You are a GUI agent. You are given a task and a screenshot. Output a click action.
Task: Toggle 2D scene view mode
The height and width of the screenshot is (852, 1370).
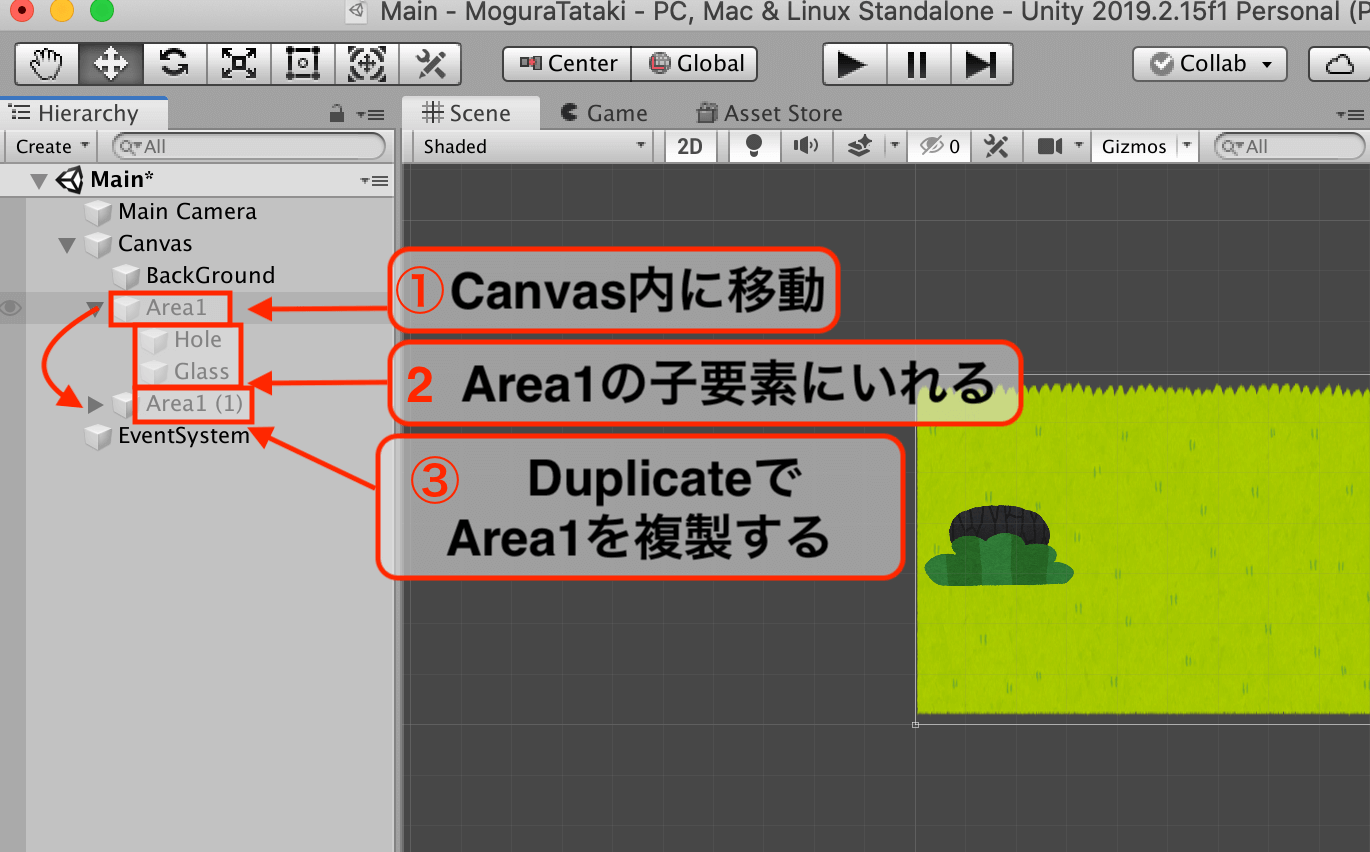(x=690, y=146)
